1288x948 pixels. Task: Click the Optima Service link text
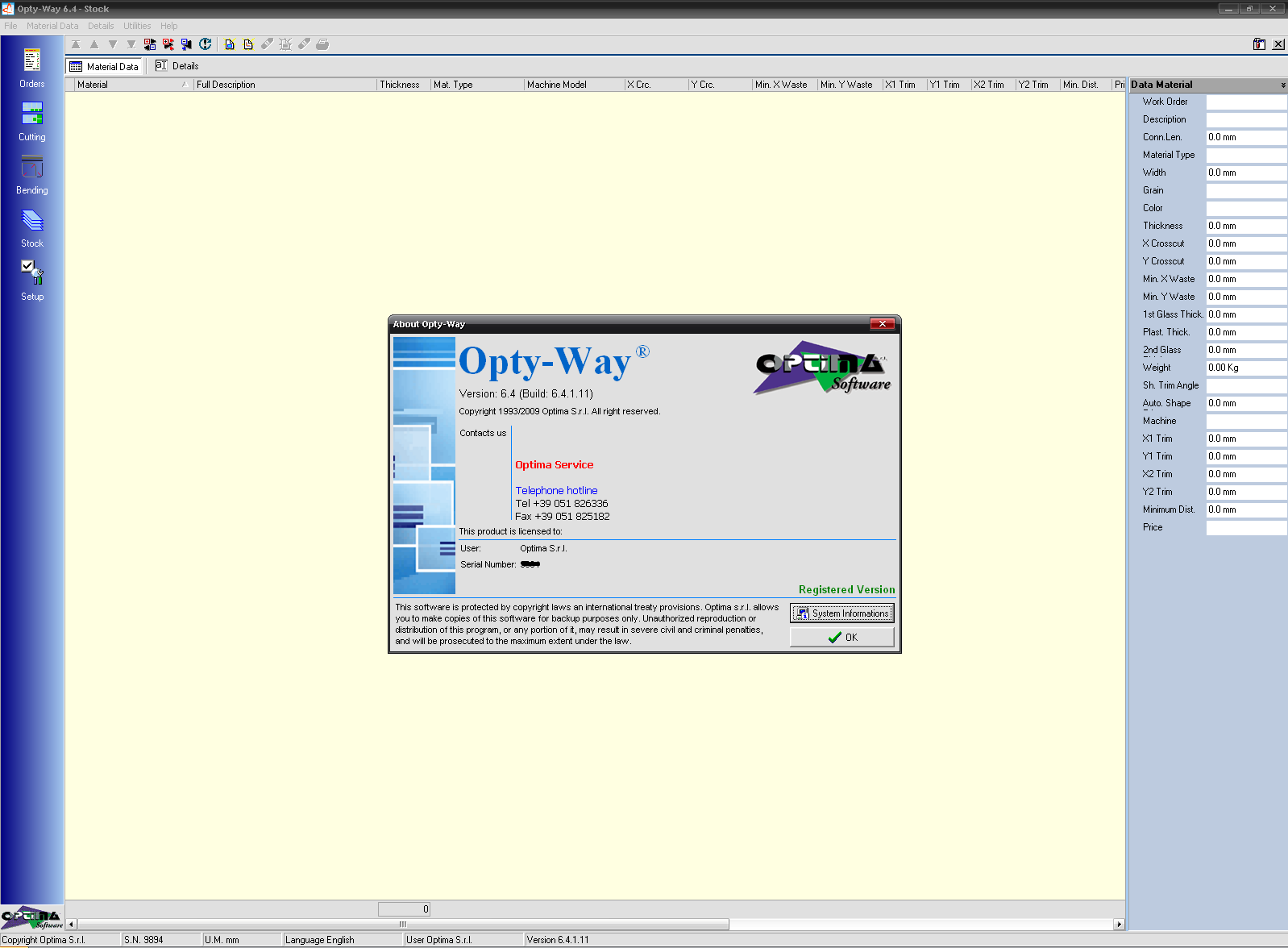click(x=554, y=464)
